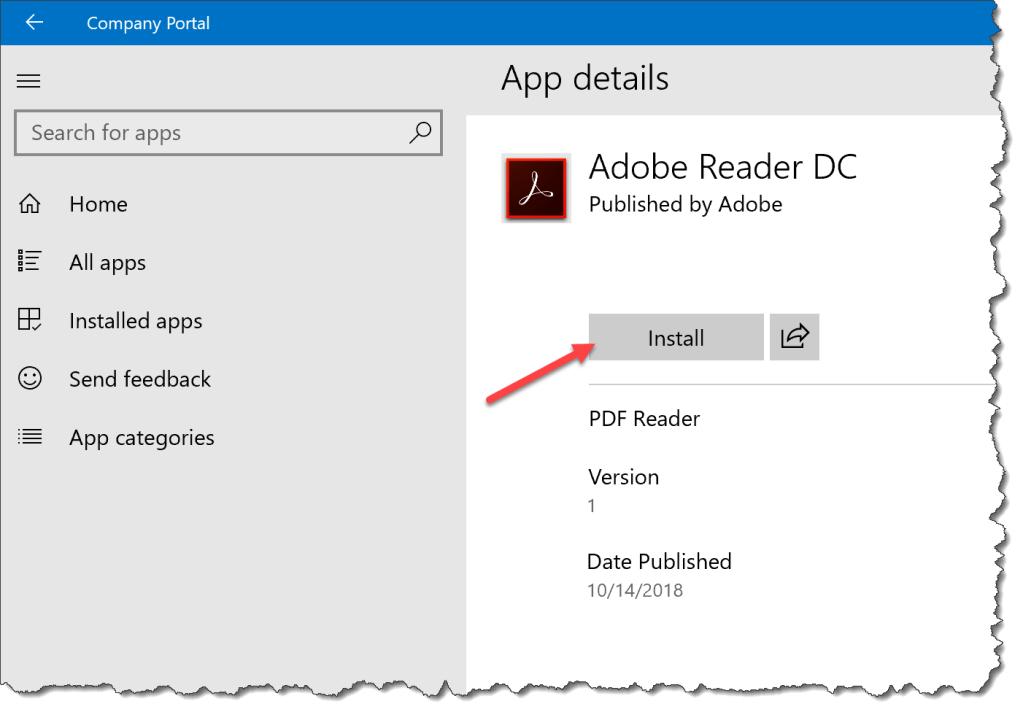Image resolution: width=1023 pixels, height=712 pixels.
Task: Share Adobe Reader DC using the share icon
Action: pyautogui.click(x=794, y=337)
